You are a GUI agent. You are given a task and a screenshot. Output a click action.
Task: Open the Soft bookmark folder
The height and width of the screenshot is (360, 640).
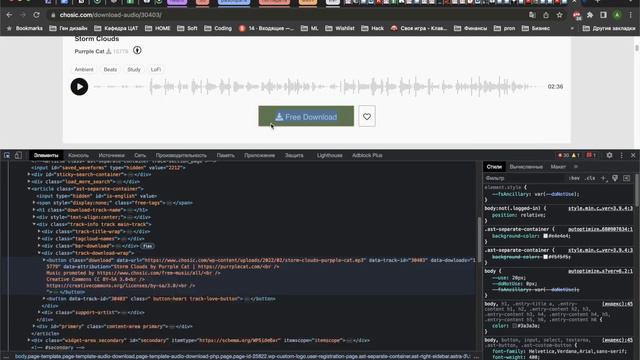[187, 28]
